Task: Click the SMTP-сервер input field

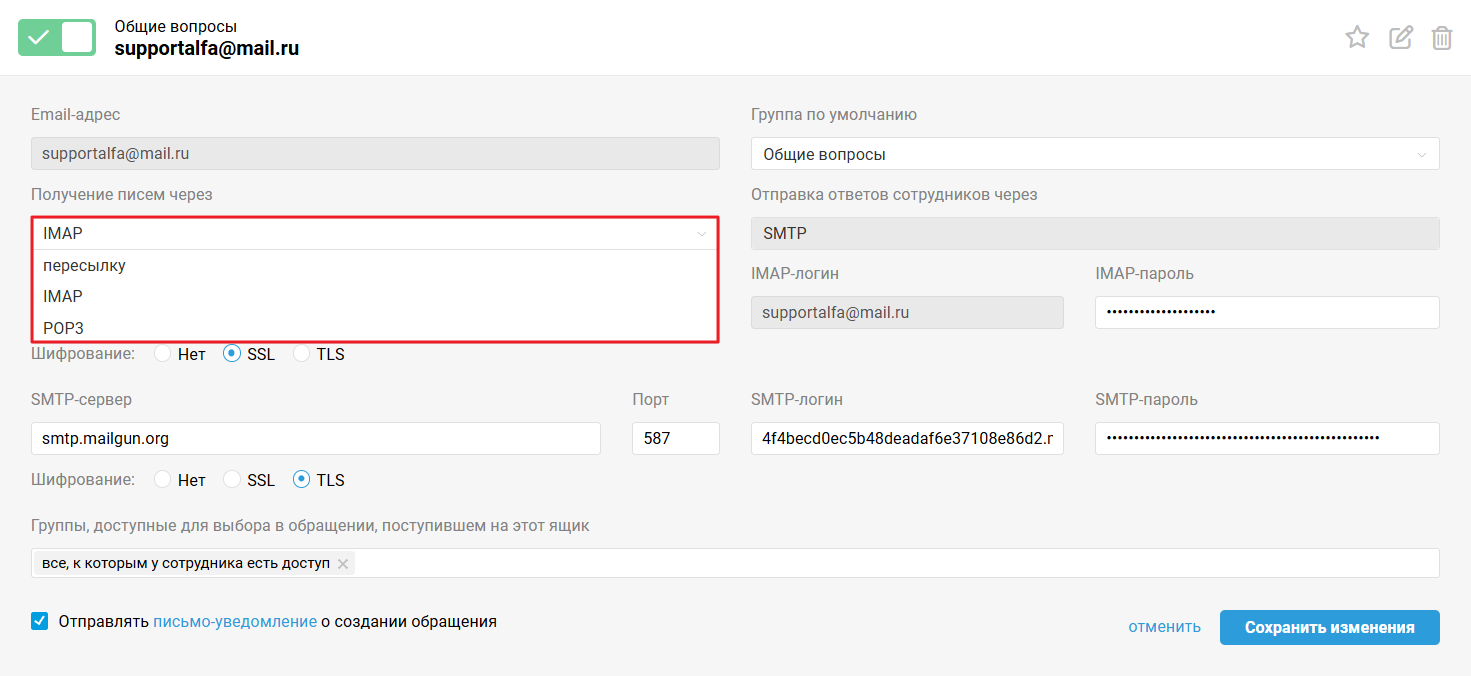Action: pyautogui.click(x=315, y=438)
